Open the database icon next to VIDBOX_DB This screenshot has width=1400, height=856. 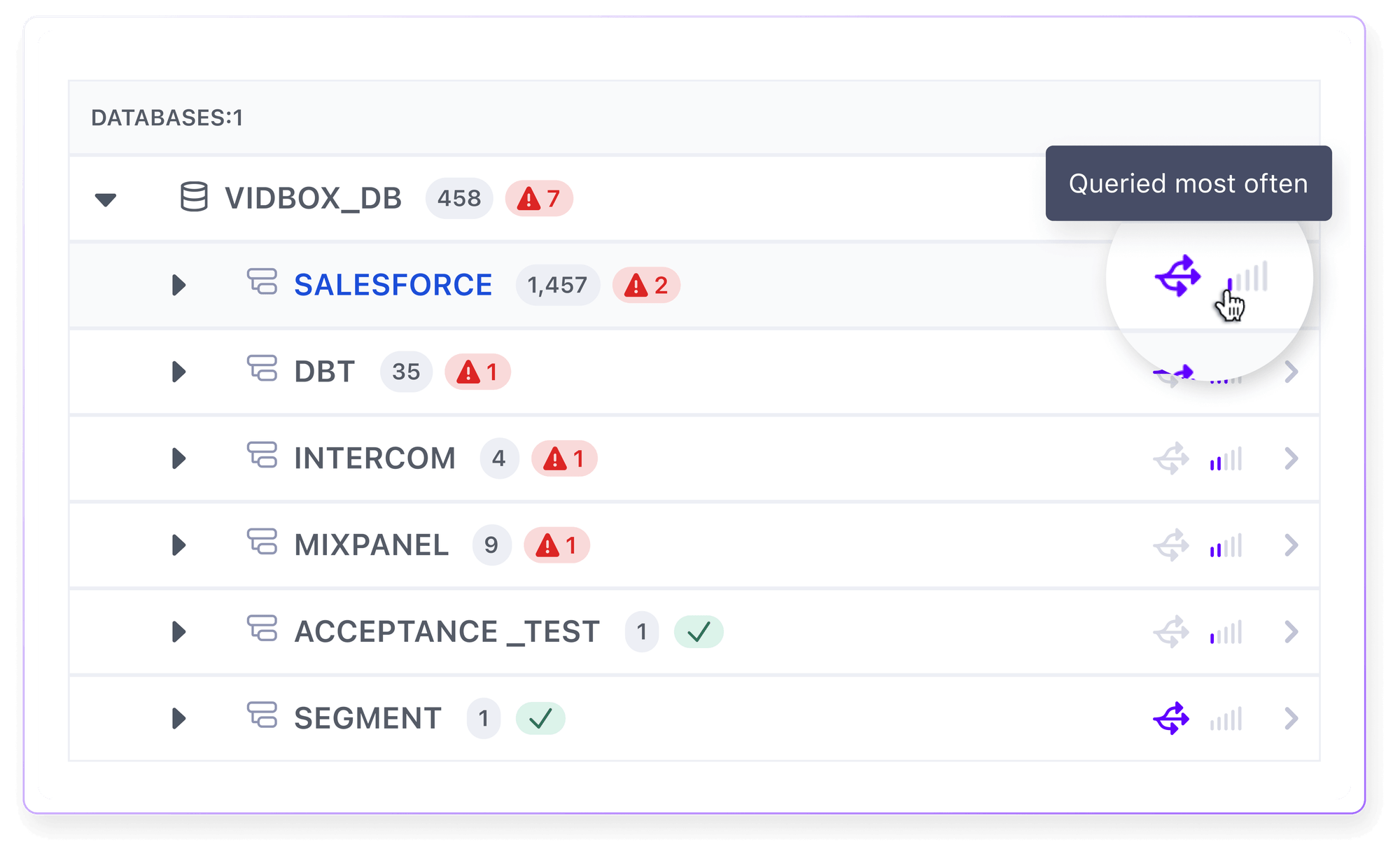pyautogui.click(x=194, y=198)
